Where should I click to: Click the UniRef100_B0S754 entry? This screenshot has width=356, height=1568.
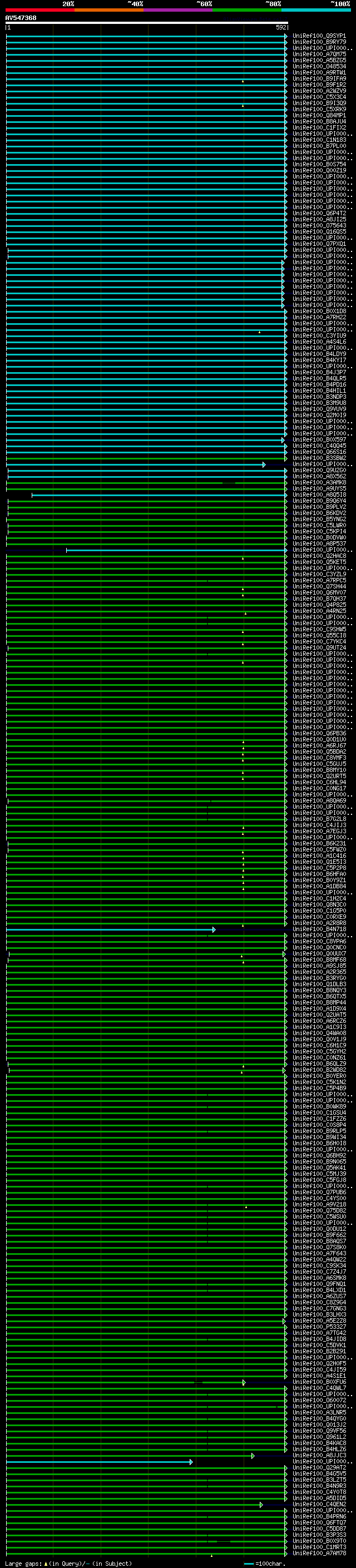(x=319, y=164)
